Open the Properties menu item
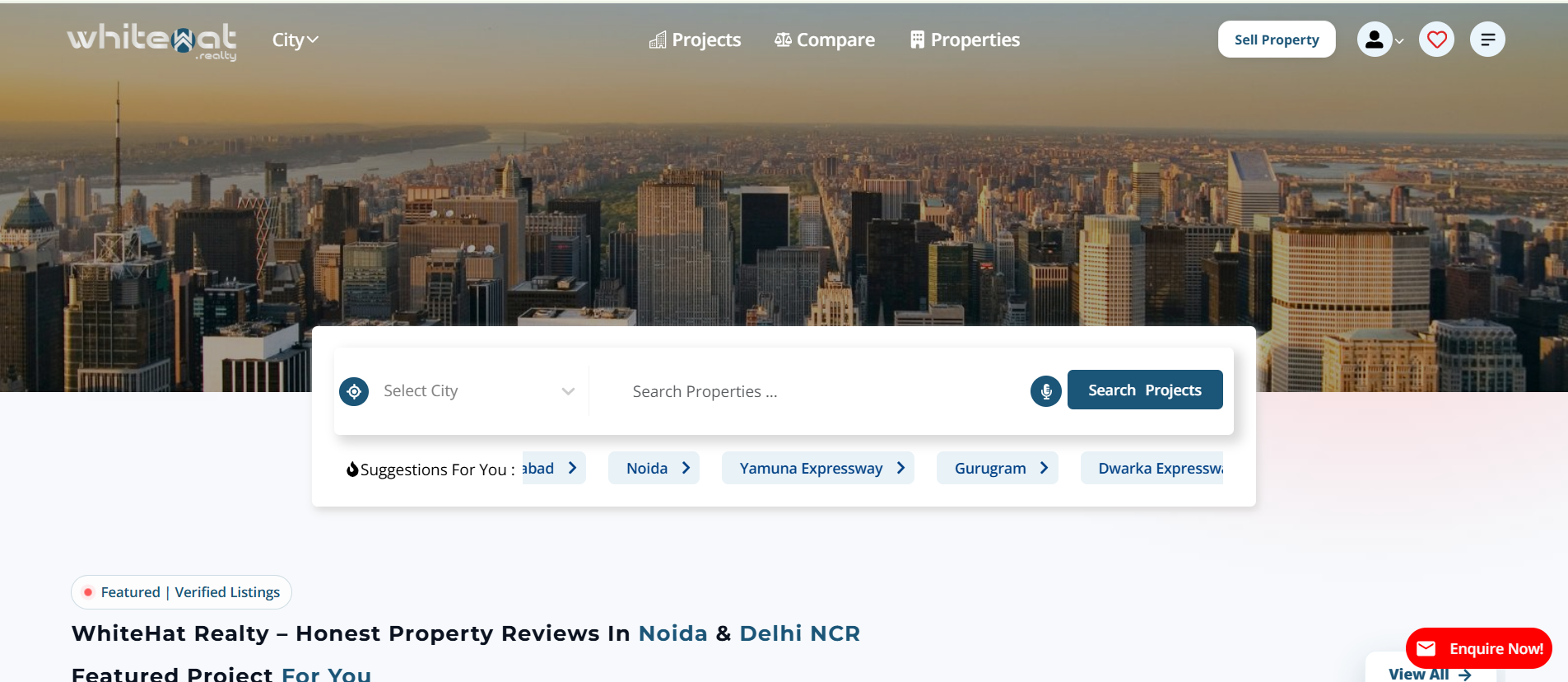 (x=965, y=40)
